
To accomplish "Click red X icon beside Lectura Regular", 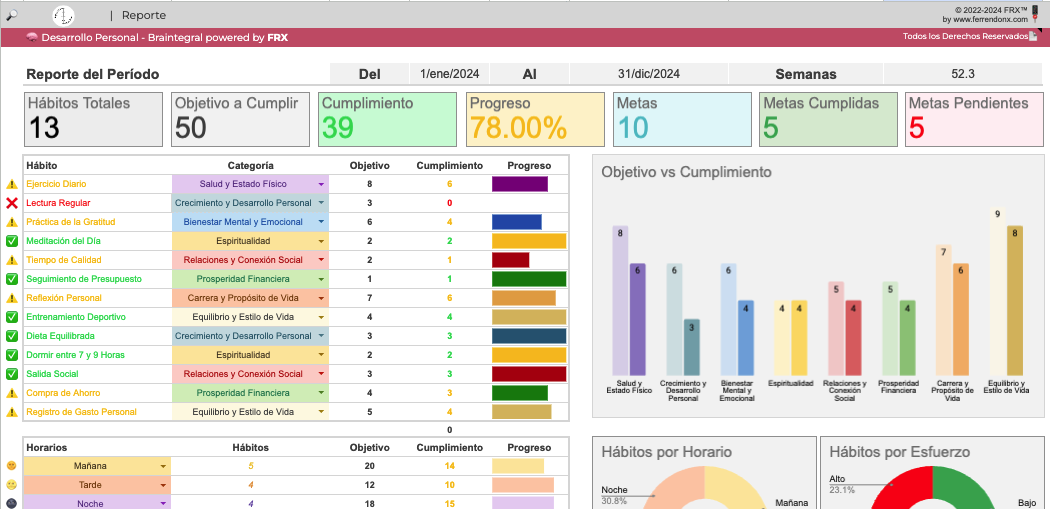I will 11,203.
